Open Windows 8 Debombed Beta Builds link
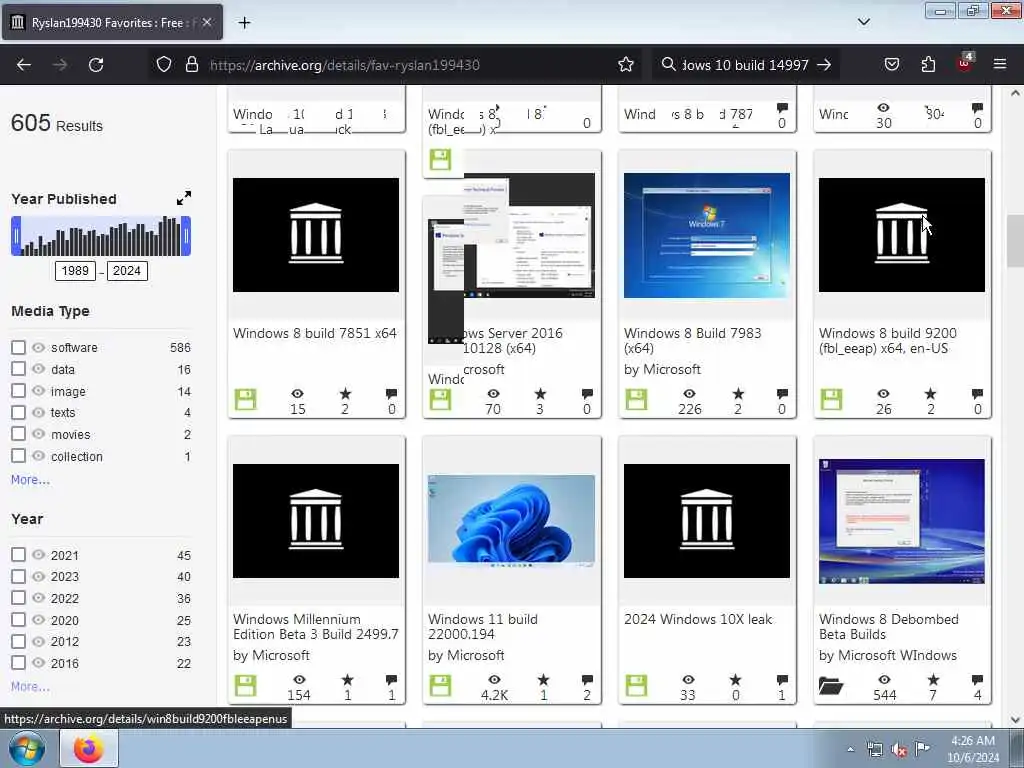This screenshot has width=1024, height=768. tap(889, 626)
